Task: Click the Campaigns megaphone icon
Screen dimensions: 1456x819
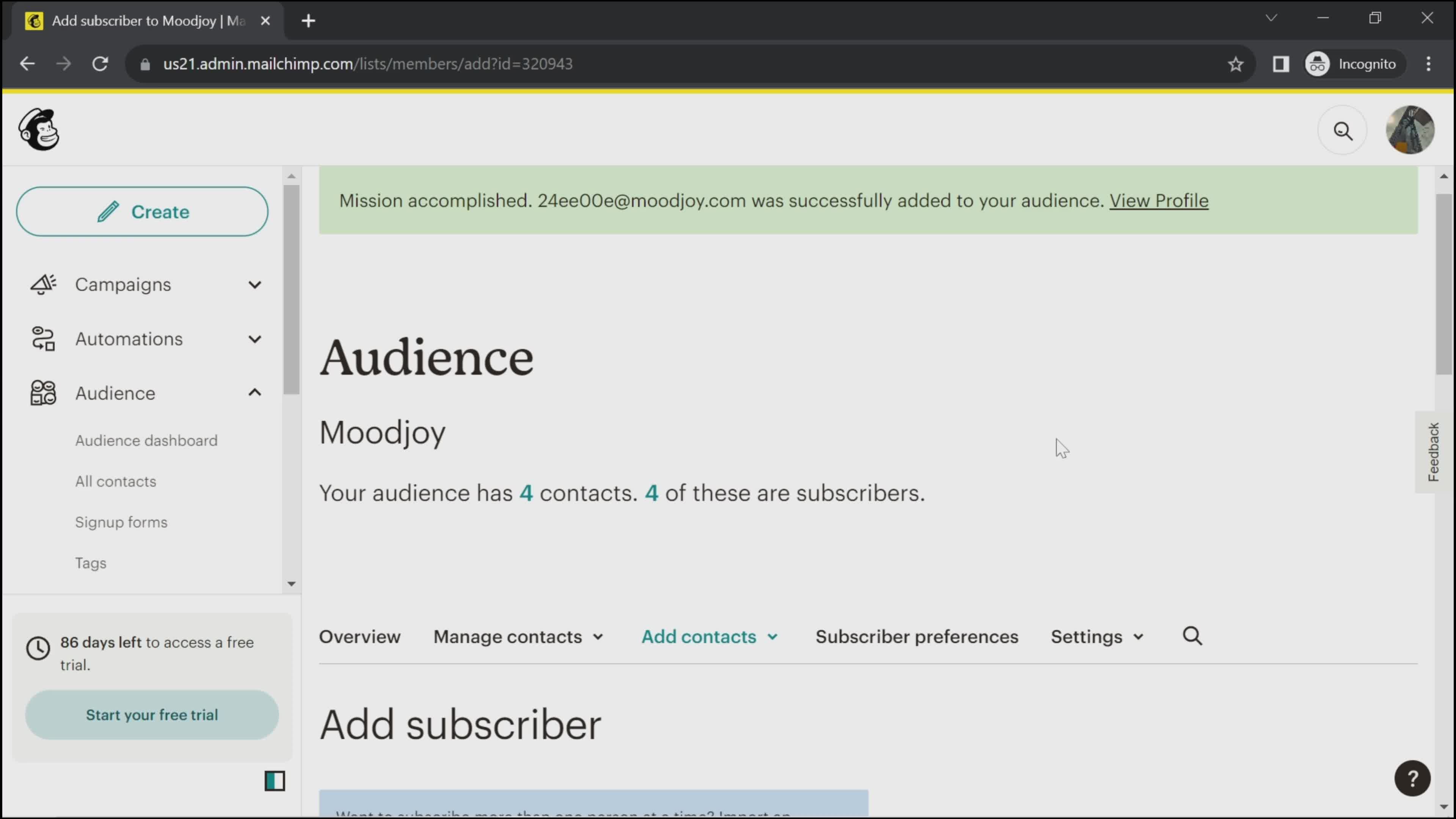Action: point(44,284)
